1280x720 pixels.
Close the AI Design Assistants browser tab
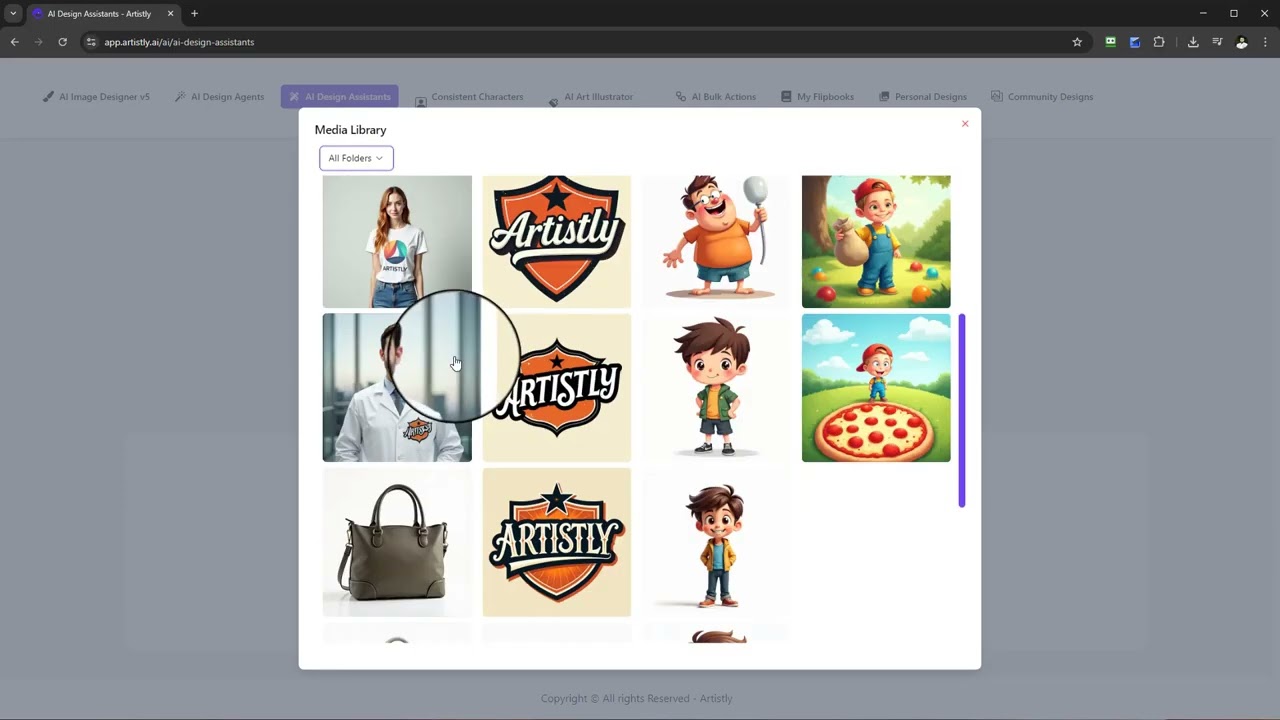[x=170, y=14]
